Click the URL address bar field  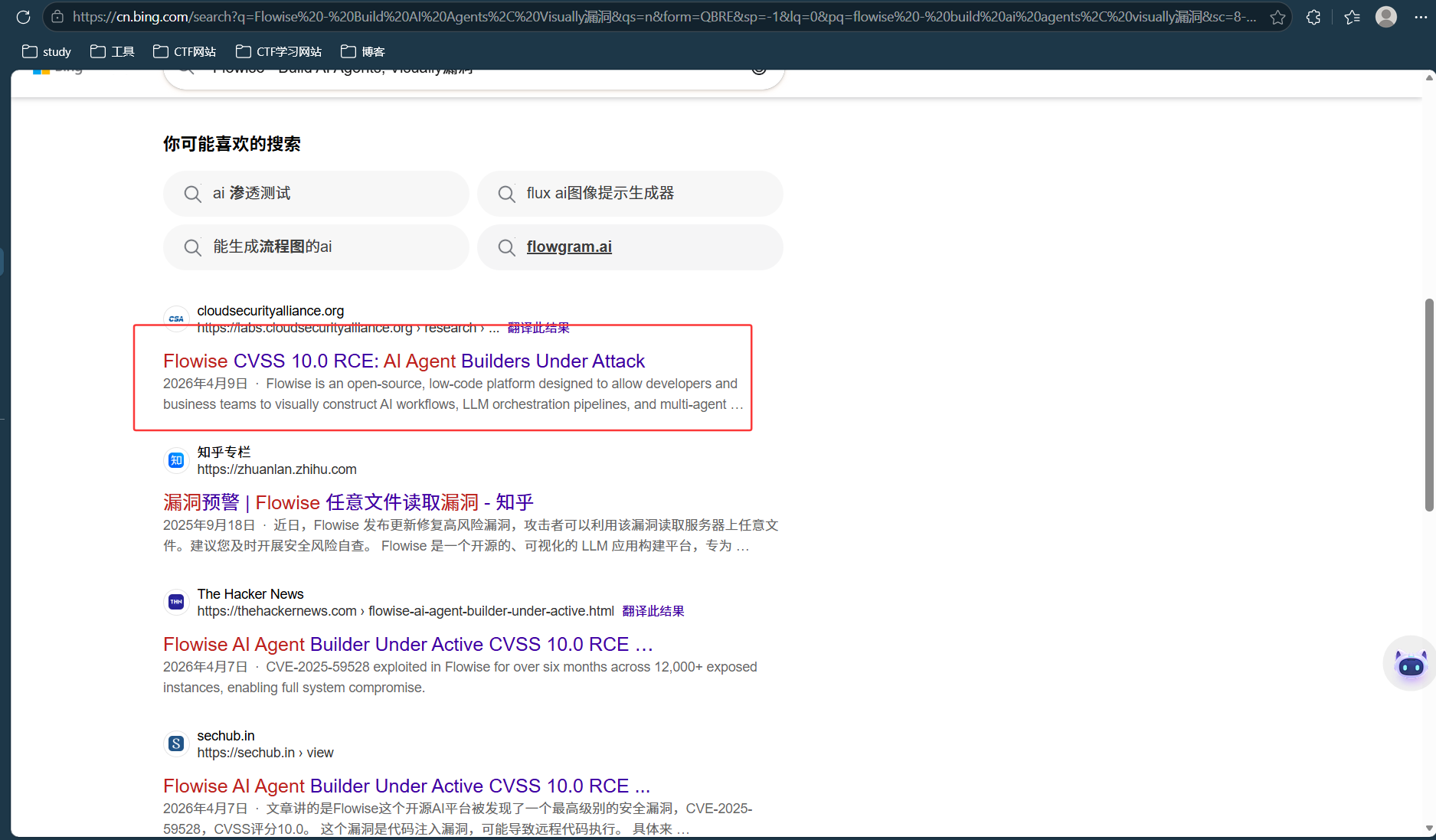pos(659,17)
